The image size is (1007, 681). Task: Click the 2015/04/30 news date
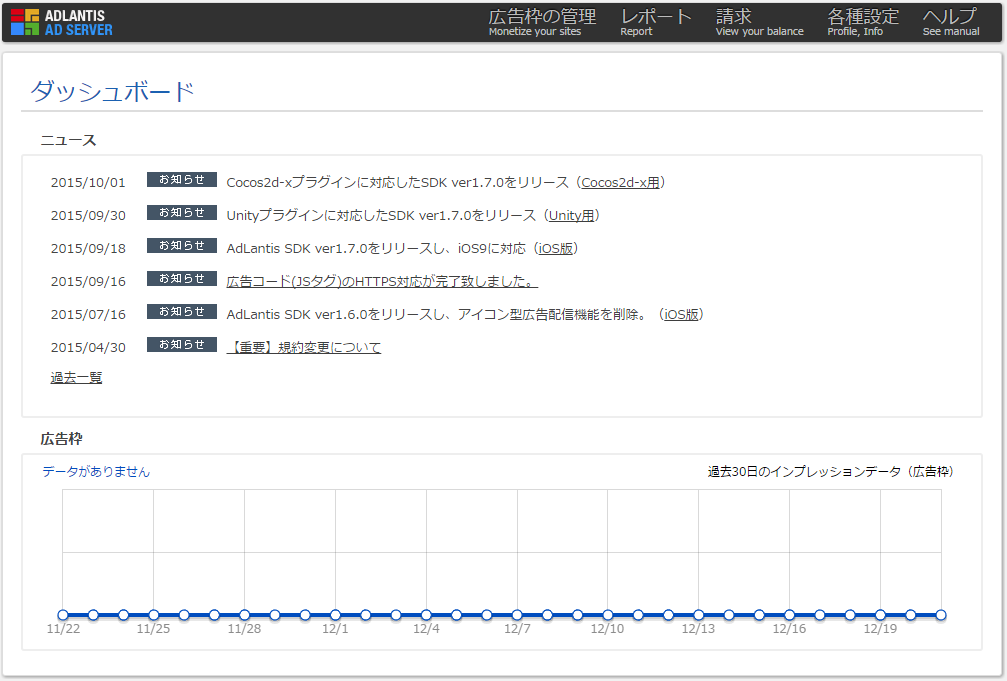coord(88,348)
